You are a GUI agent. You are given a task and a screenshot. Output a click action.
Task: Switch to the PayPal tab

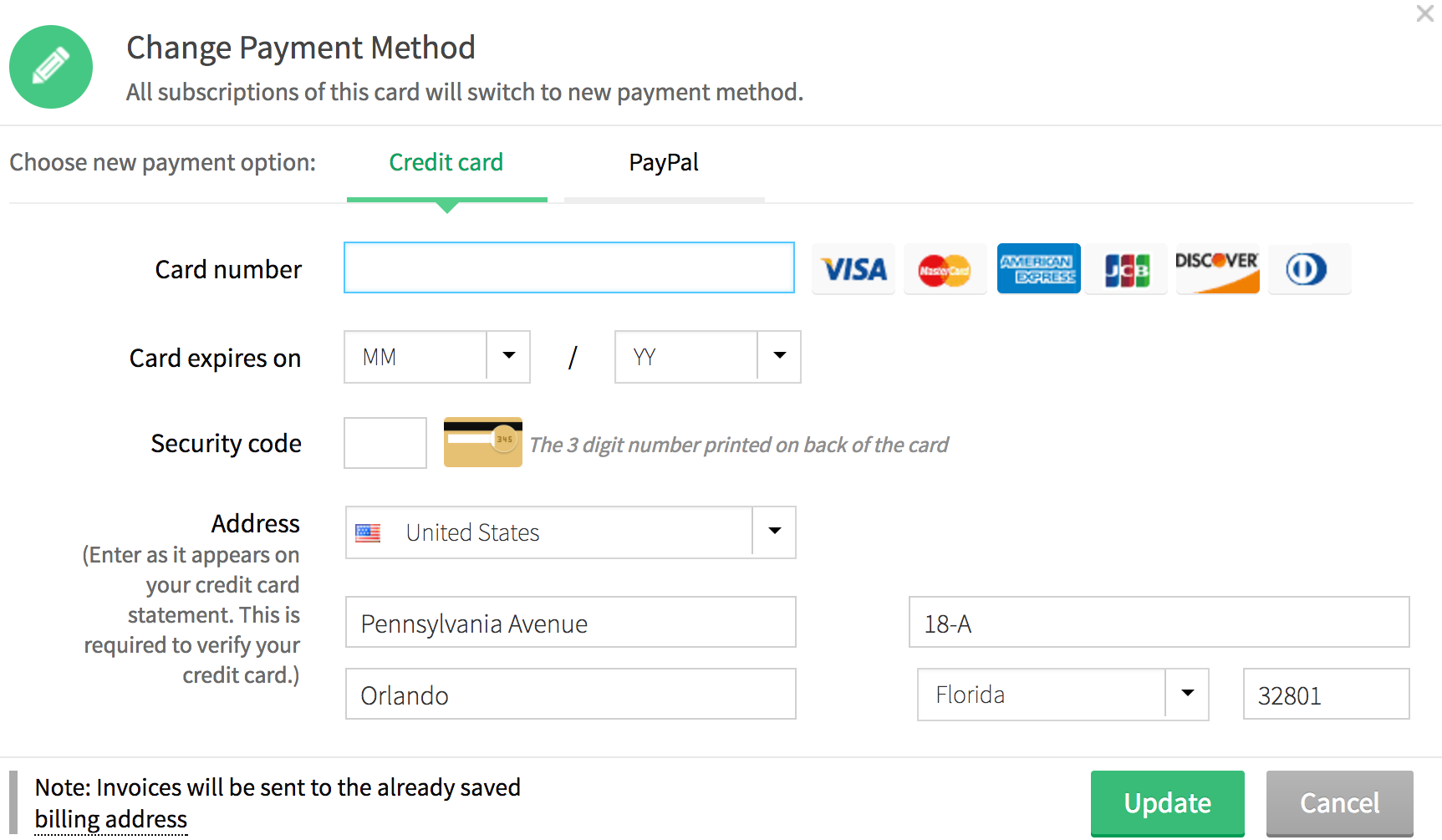pos(664,163)
